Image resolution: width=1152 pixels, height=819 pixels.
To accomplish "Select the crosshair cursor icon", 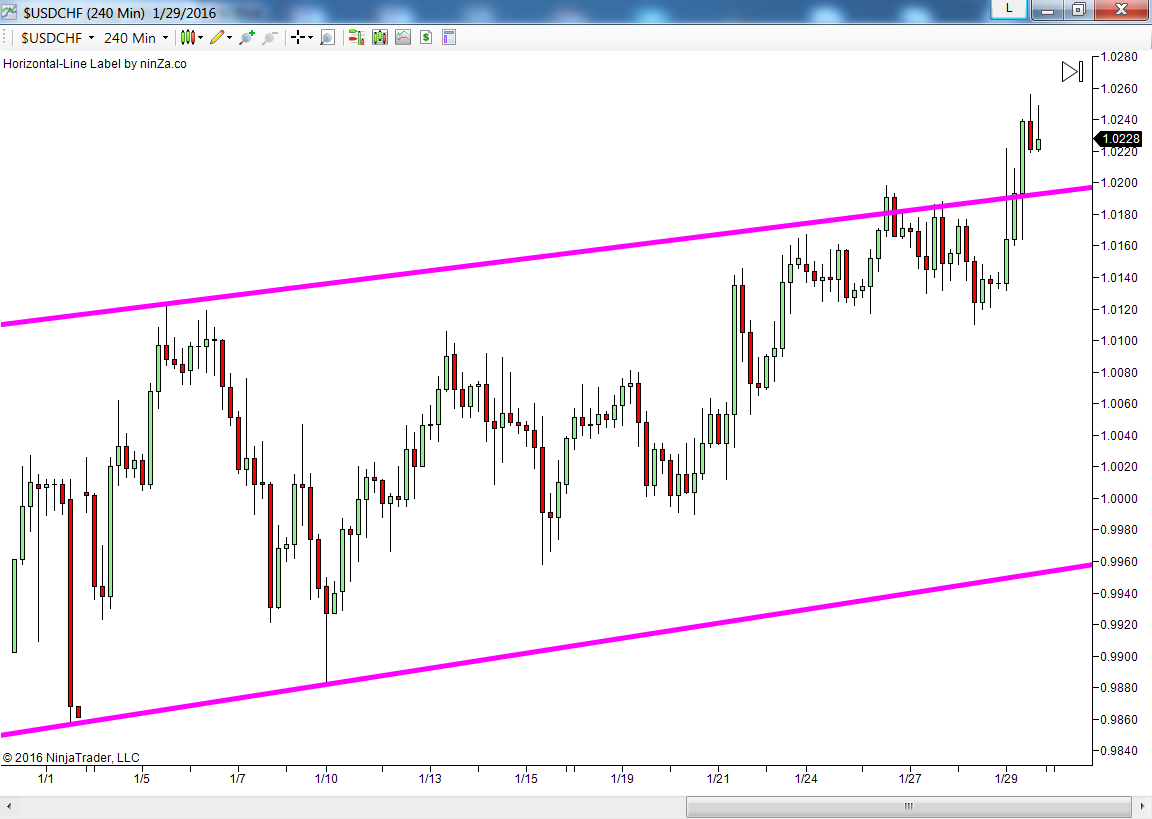I will click(x=298, y=37).
